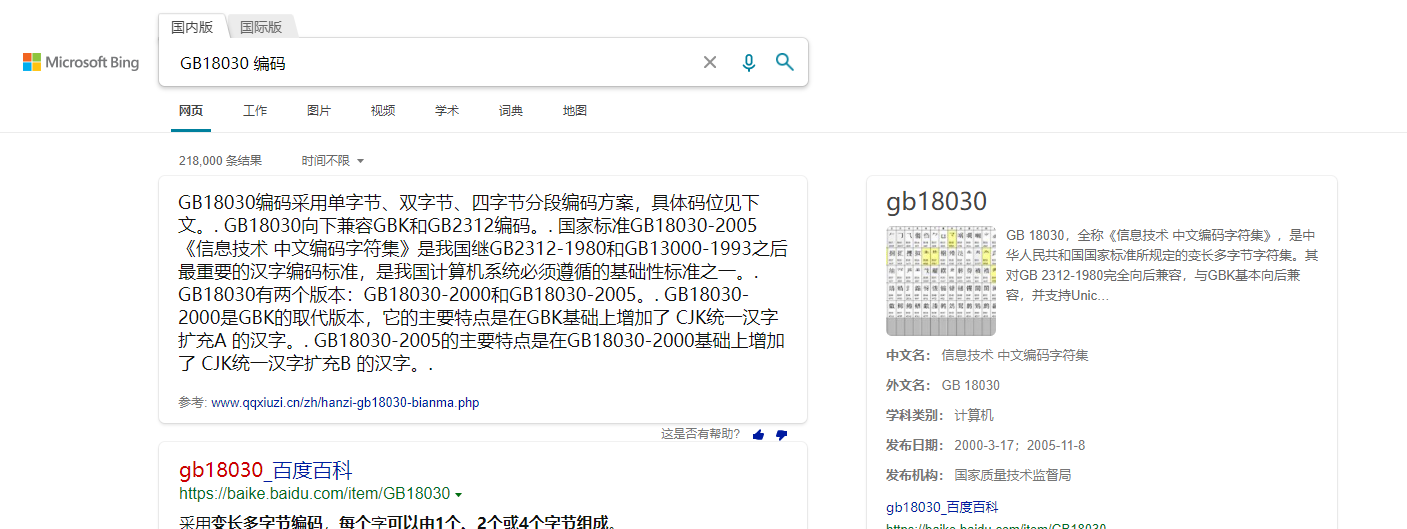Switch to 国内版 tab
The height and width of the screenshot is (529, 1407).
(192, 27)
